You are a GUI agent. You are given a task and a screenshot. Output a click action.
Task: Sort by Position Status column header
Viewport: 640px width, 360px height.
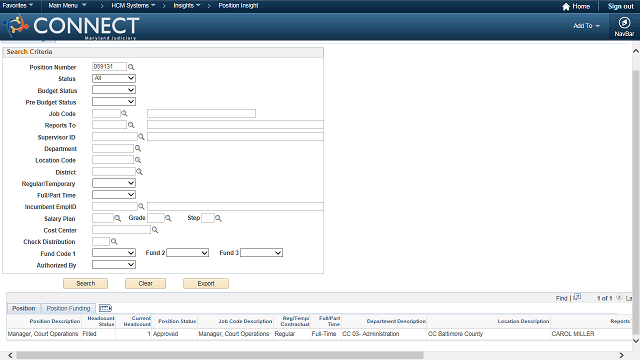point(177,321)
